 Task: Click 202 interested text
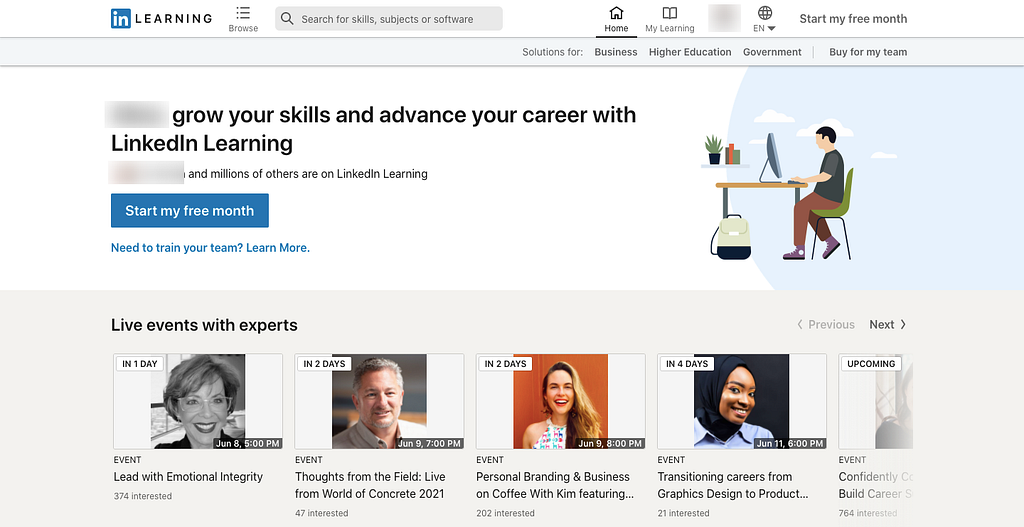click(505, 513)
